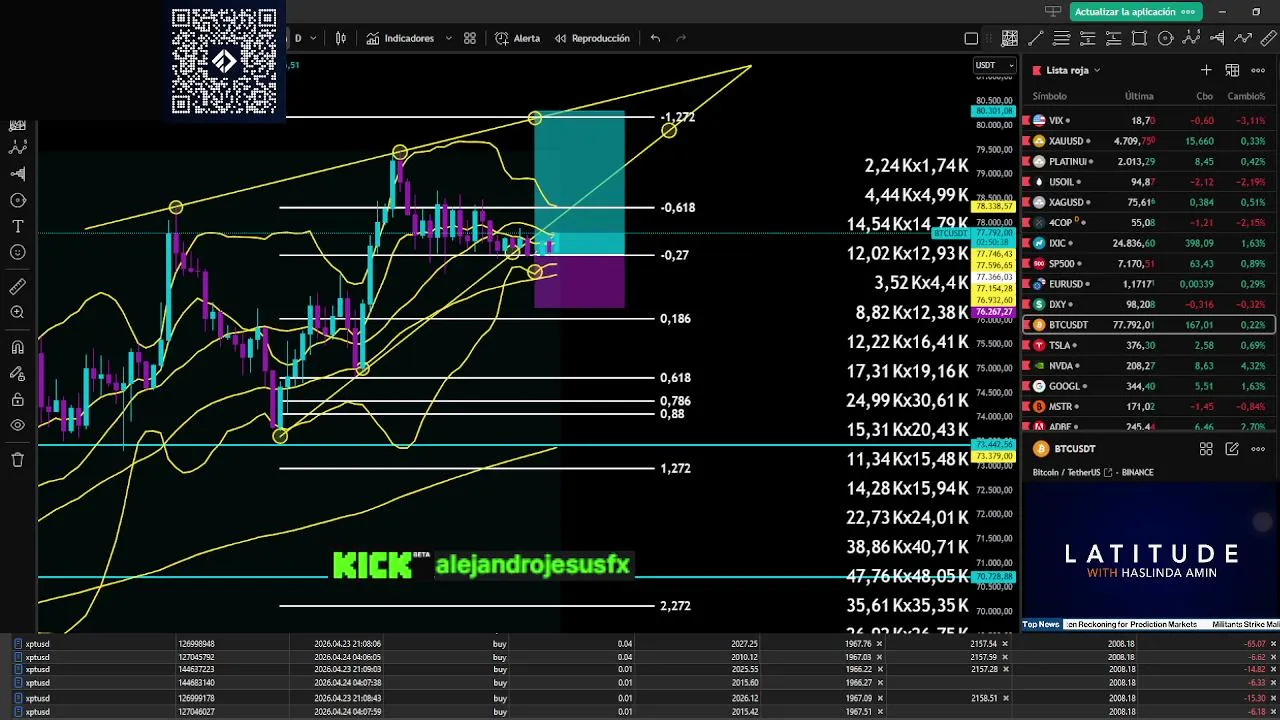
Task: Sort watchlist by Última column
Action: click(1139, 96)
